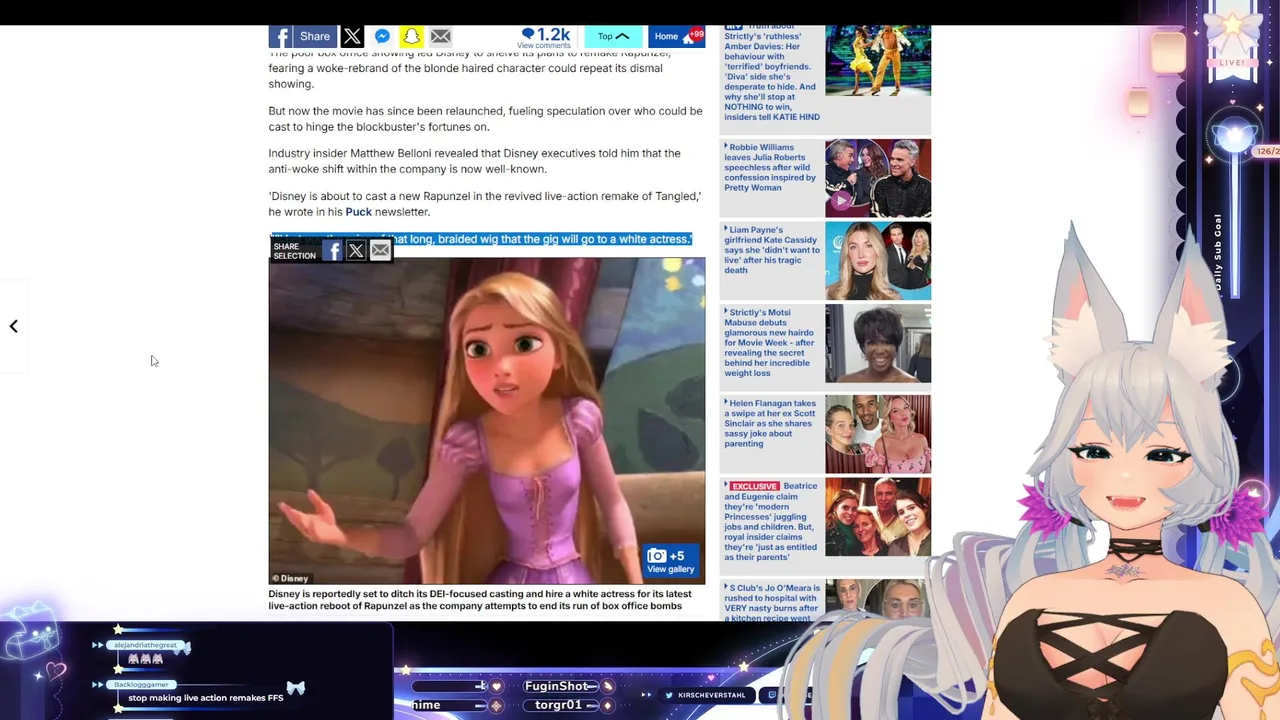Click the previous arrow at left edge

click(x=14, y=326)
